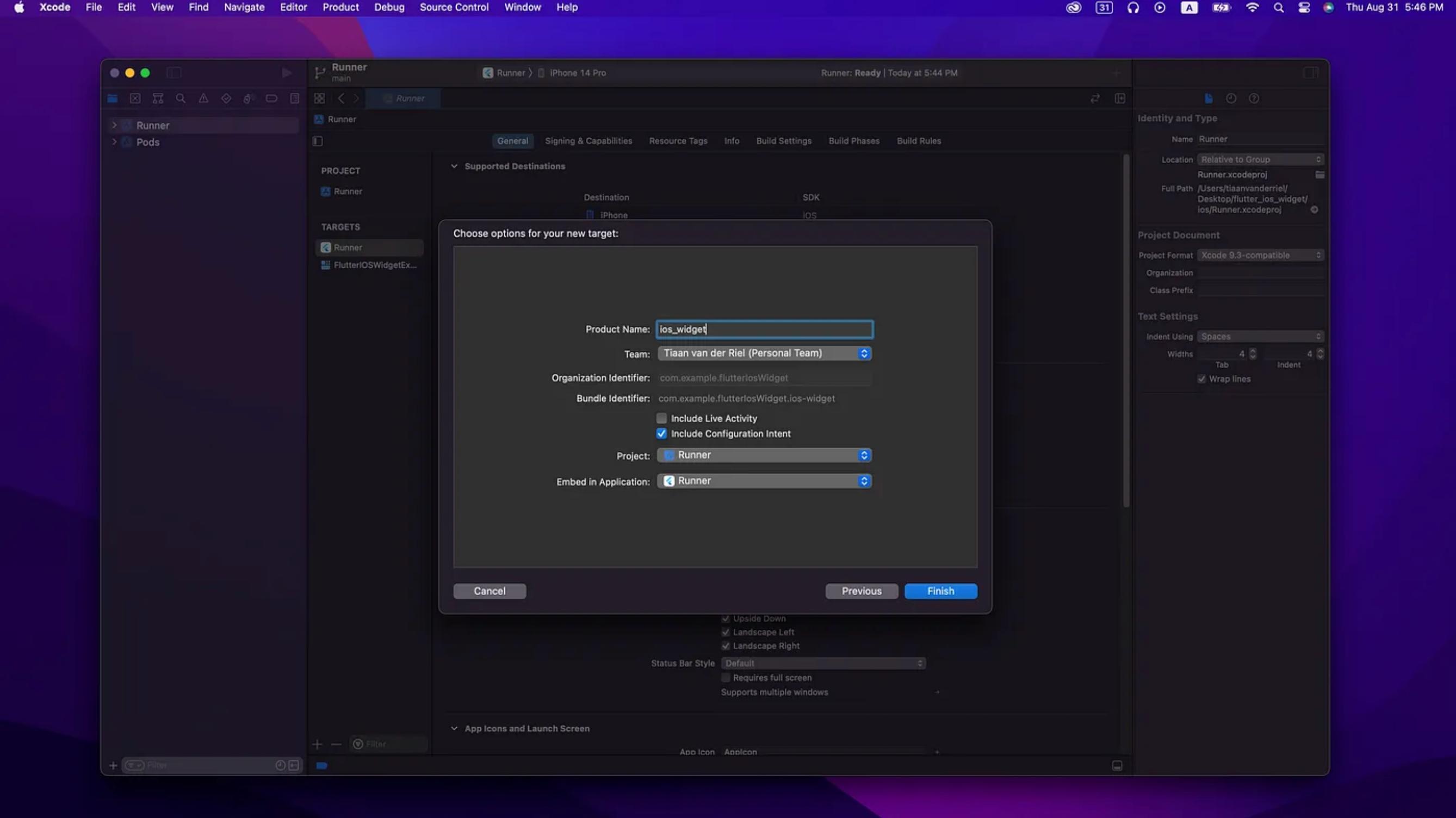Viewport: 1456px width, 818px height.
Task: Open the Breakpoint navigator icon
Action: pyautogui.click(x=271, y=98)
